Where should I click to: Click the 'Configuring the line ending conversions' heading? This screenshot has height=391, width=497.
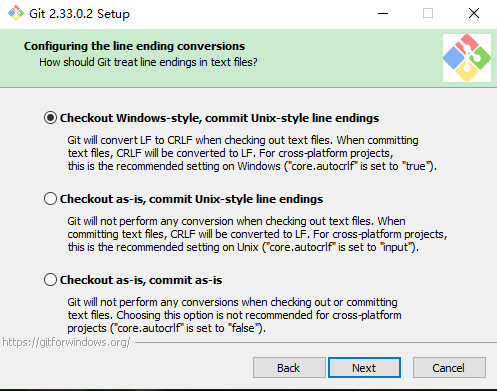point(134,46)
